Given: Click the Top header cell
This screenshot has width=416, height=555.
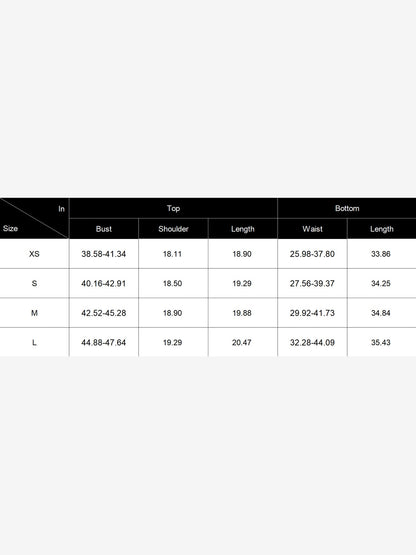Looking at the screenshot, I should click(x=173, y=208).
